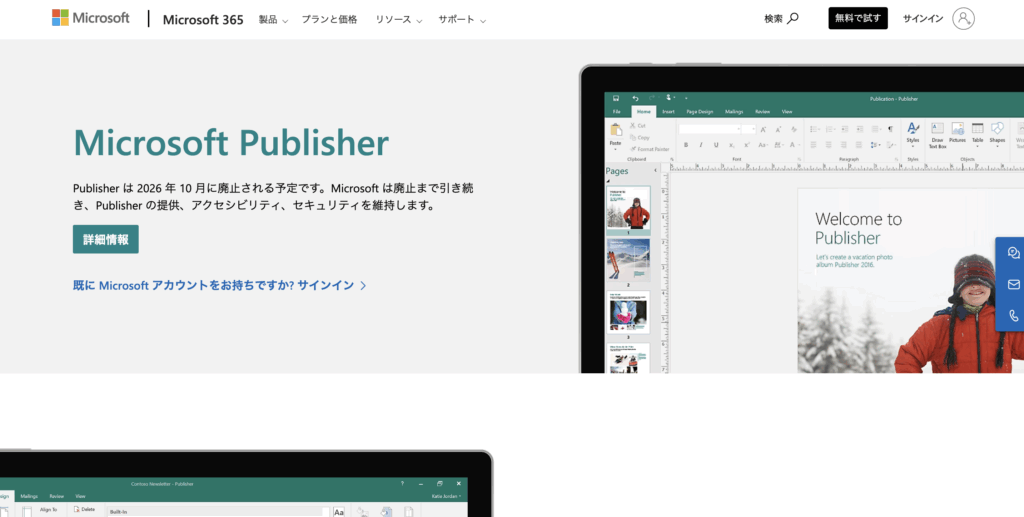Viewport: 1024px width, 517px height.
Task: Click the Welcome to Publisher title text
Action: [x=858, y=228]
